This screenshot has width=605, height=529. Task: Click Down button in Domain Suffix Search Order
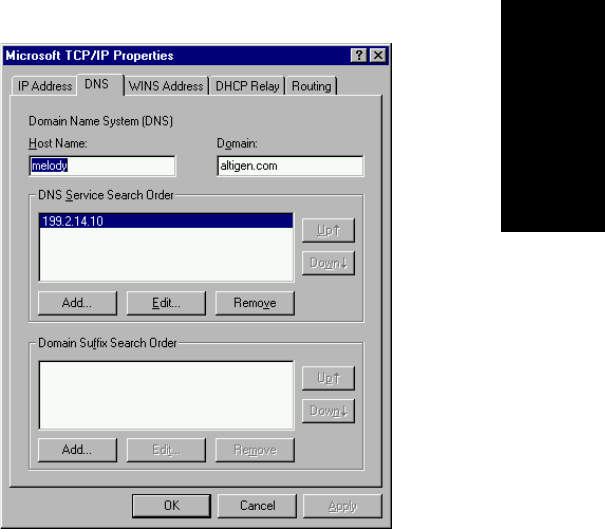point(328,411)
